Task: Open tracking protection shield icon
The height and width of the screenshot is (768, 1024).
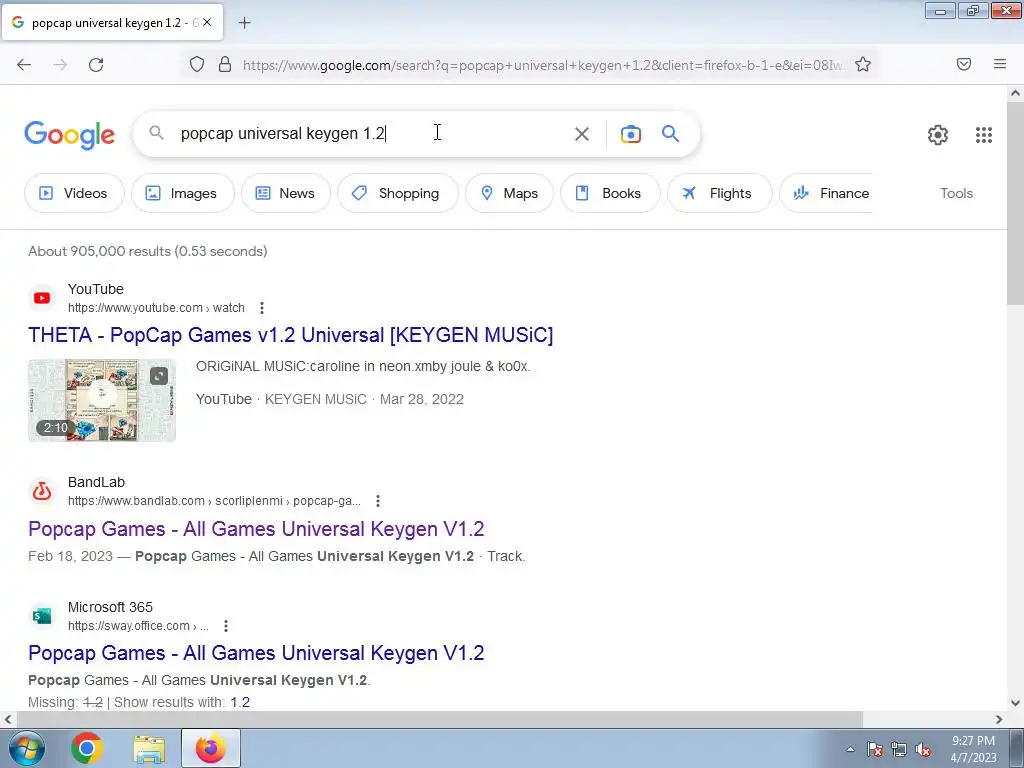Action: (x=197, y=64)
